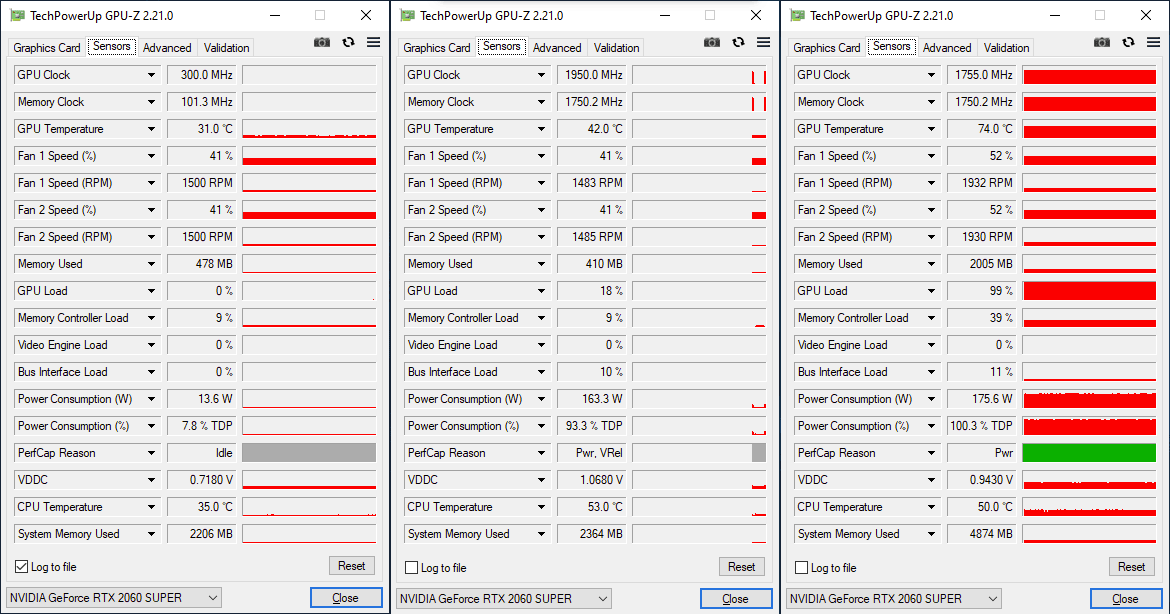
Task: Switch to the Graphics Card tab in the left window
Action: click(47, 48)
